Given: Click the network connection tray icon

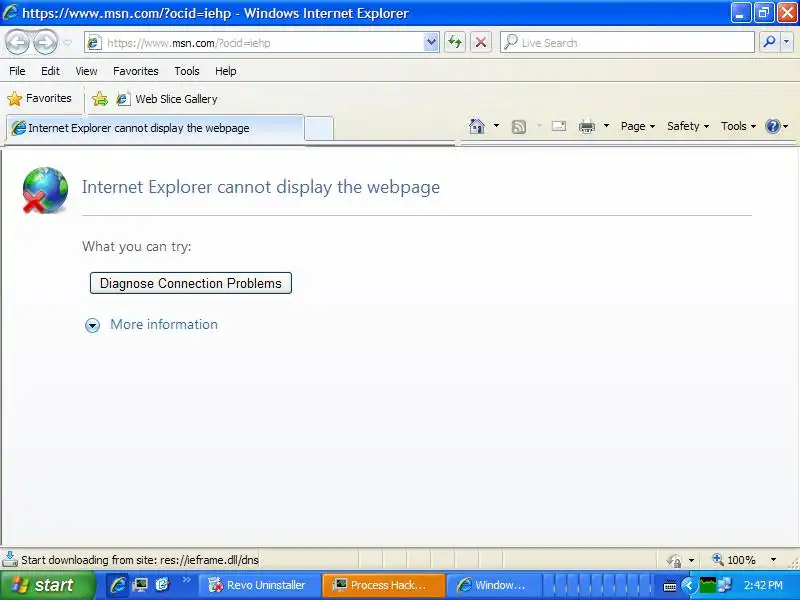Looking at the screenshot, I should [x=724, y=585].
